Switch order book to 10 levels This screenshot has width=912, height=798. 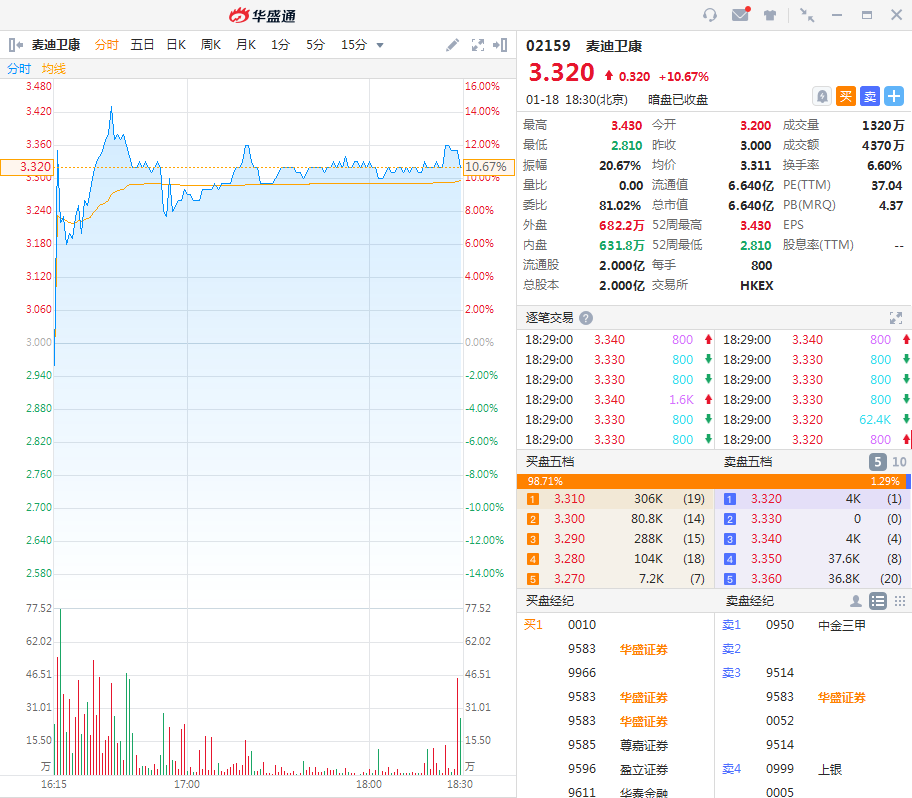tap(899, 462)
